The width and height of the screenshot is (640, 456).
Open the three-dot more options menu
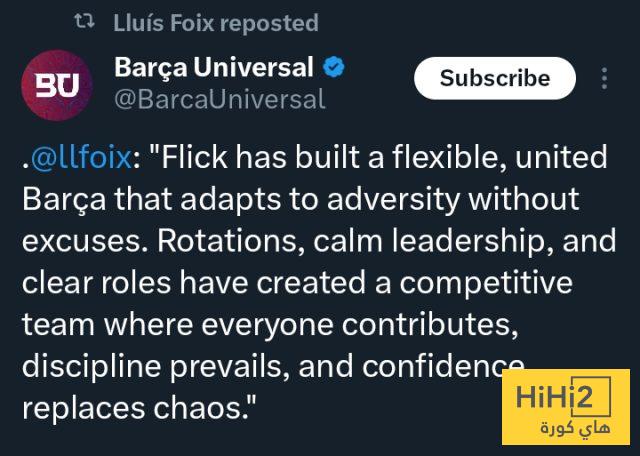coord(605,79)
